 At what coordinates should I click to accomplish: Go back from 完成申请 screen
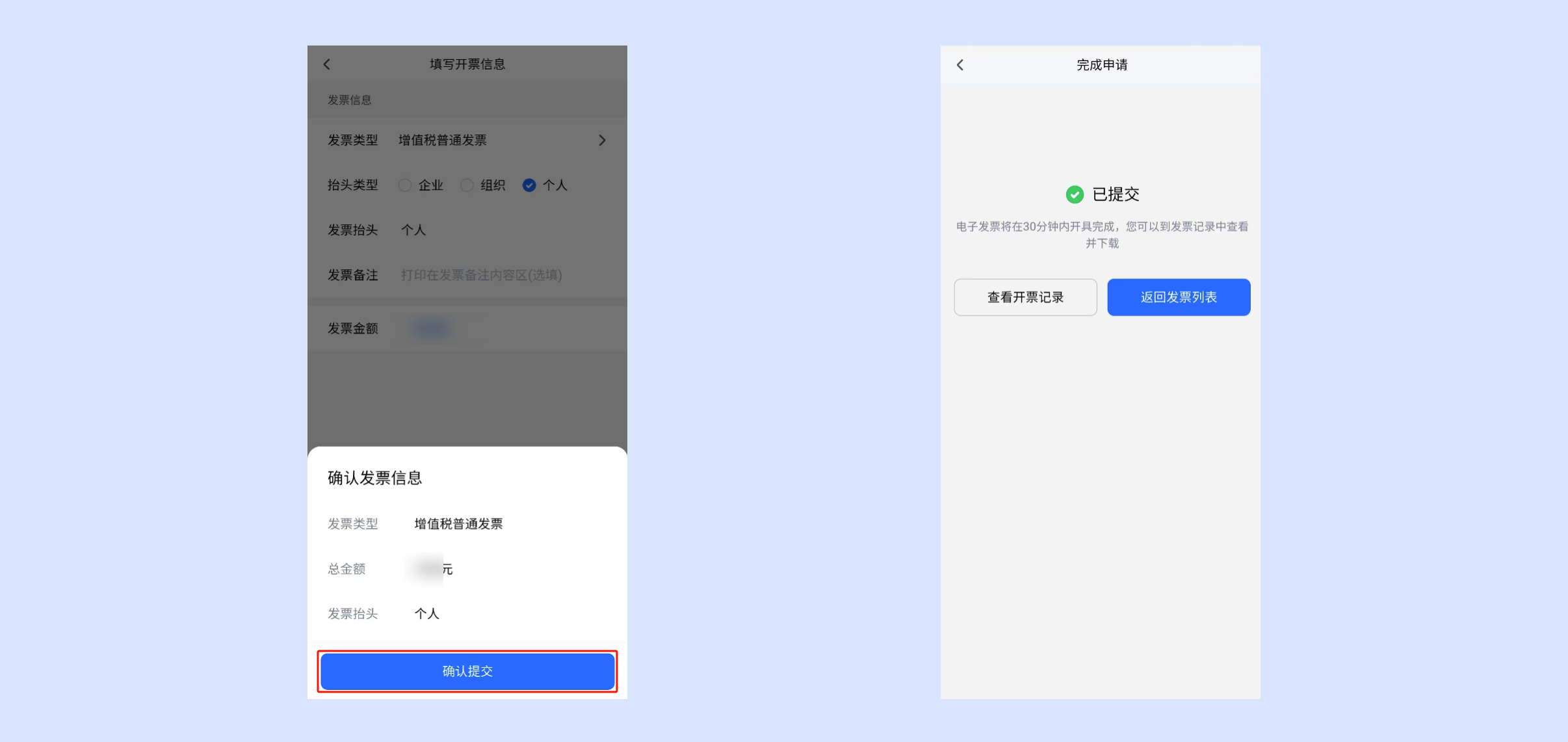tap(960, 65)
